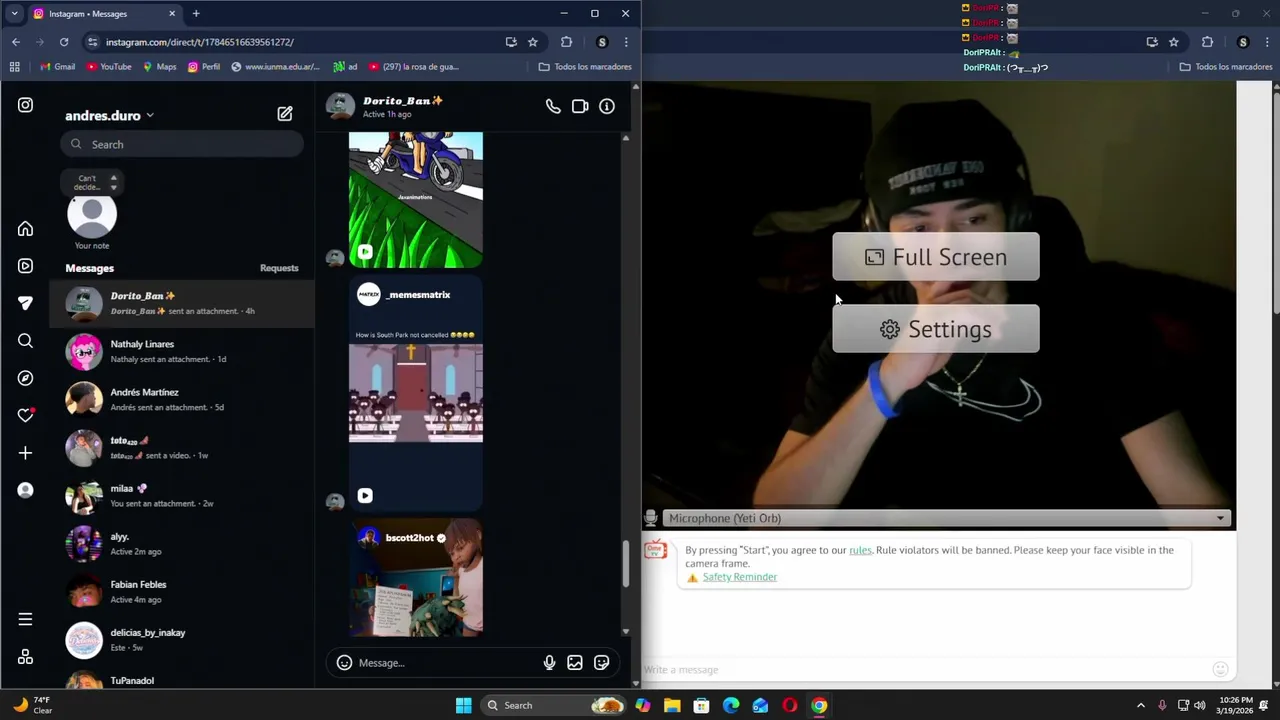Image resolution: width=1280 pixels, height=720 pixels.
Task: Expand andres.duro account switcher
Action: click(109, 115)
